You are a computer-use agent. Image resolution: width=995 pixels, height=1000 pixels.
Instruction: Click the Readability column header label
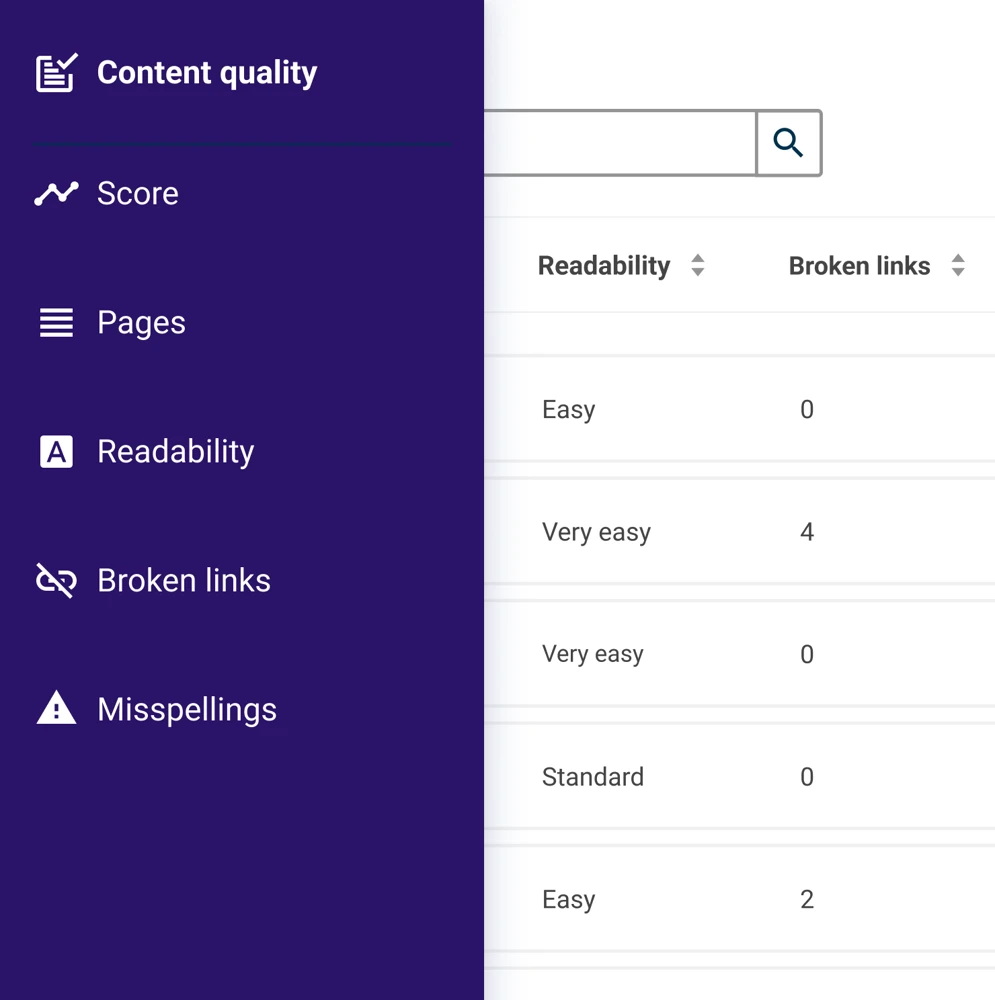(x=604, y=266)
